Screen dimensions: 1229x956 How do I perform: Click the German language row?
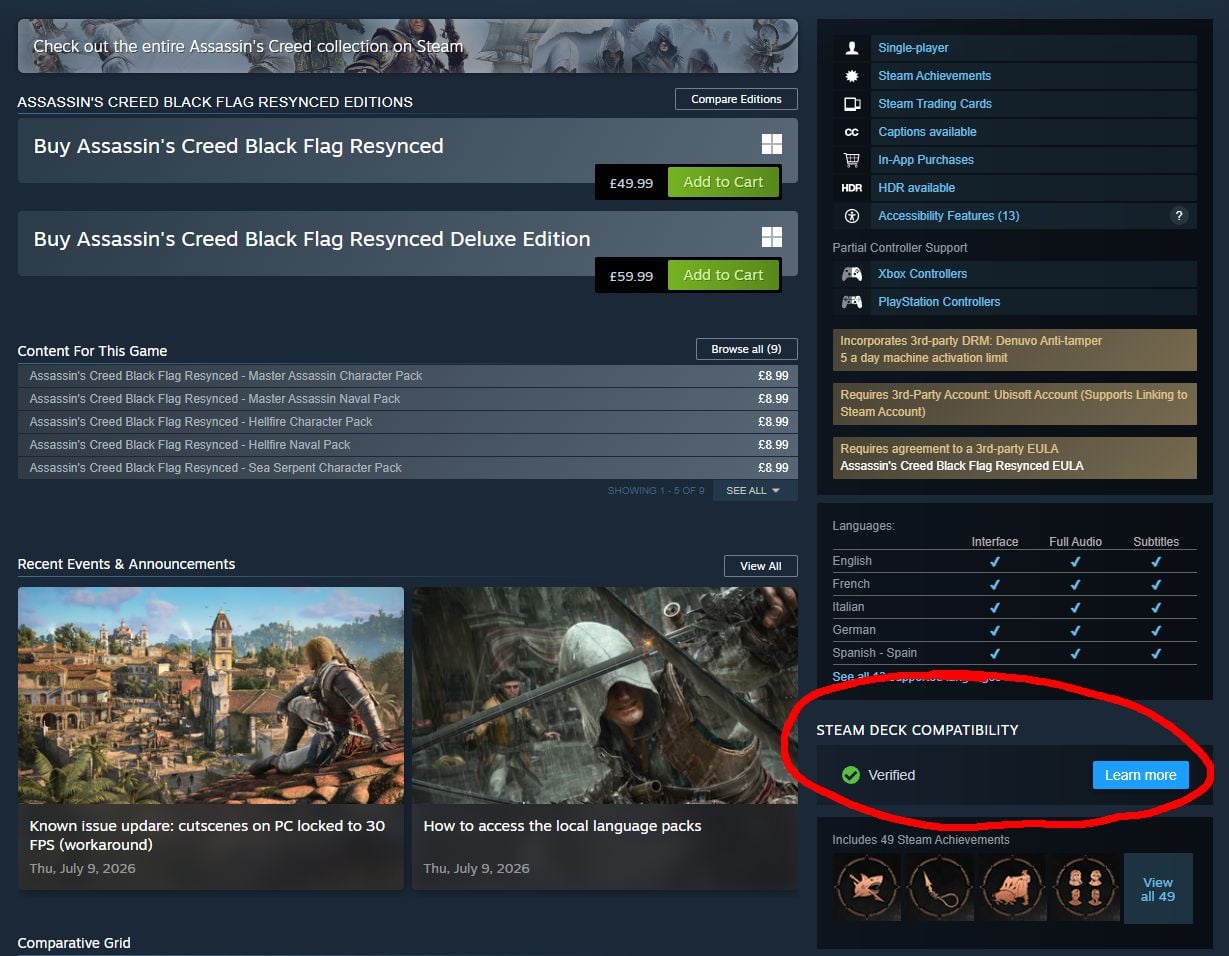click(1014, 630)
